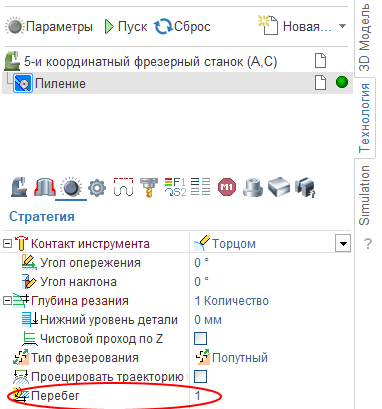Click the page icon in the Пиление row
This screenshot has width=382, height=409.
tap(320, 82)
